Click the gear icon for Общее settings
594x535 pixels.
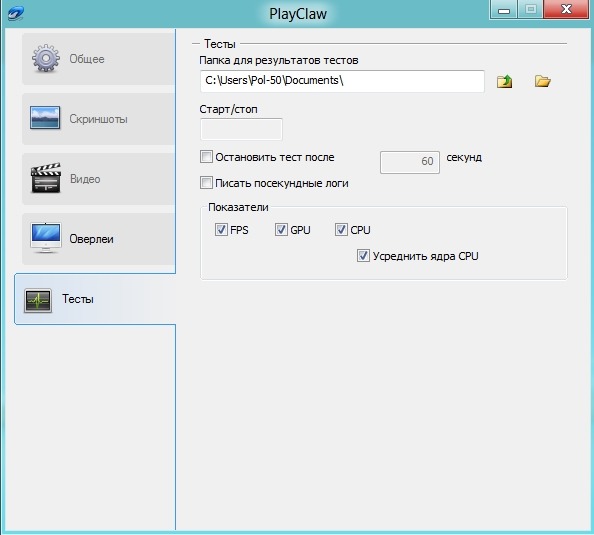pyautogui.click(x=45, y=58)
